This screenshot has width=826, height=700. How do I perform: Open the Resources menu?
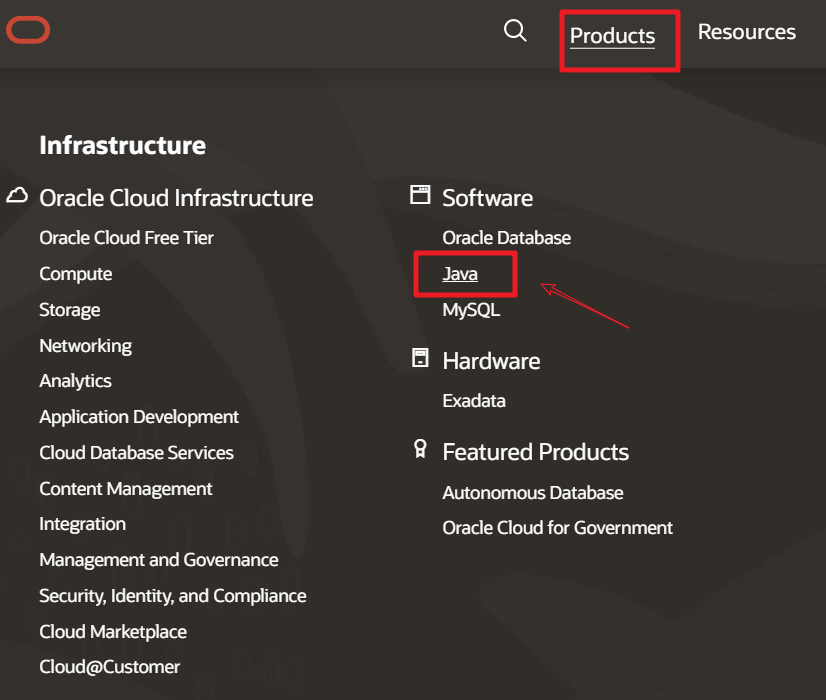point(746,32)
